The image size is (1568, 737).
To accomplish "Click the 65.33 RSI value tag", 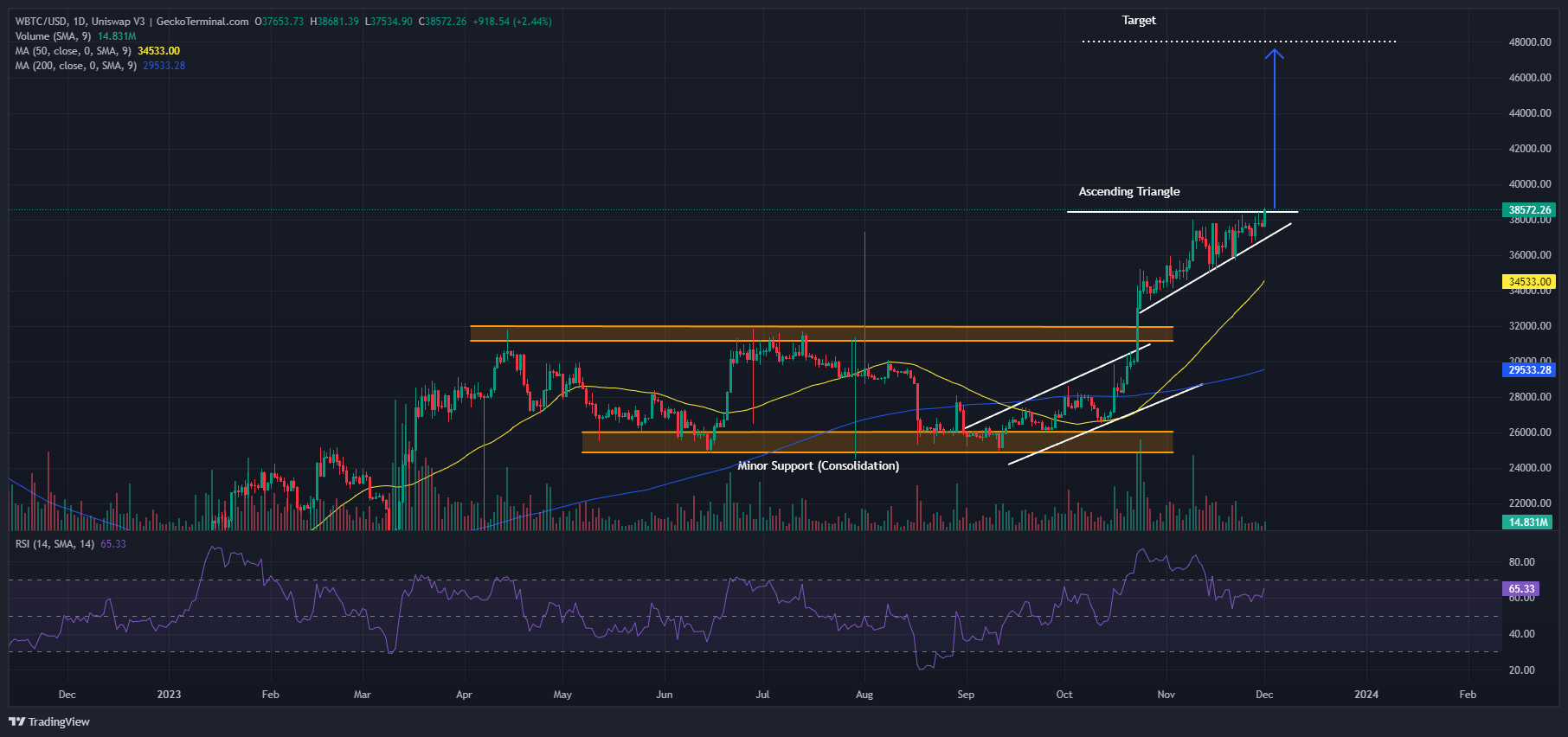I will point(1521,589).
